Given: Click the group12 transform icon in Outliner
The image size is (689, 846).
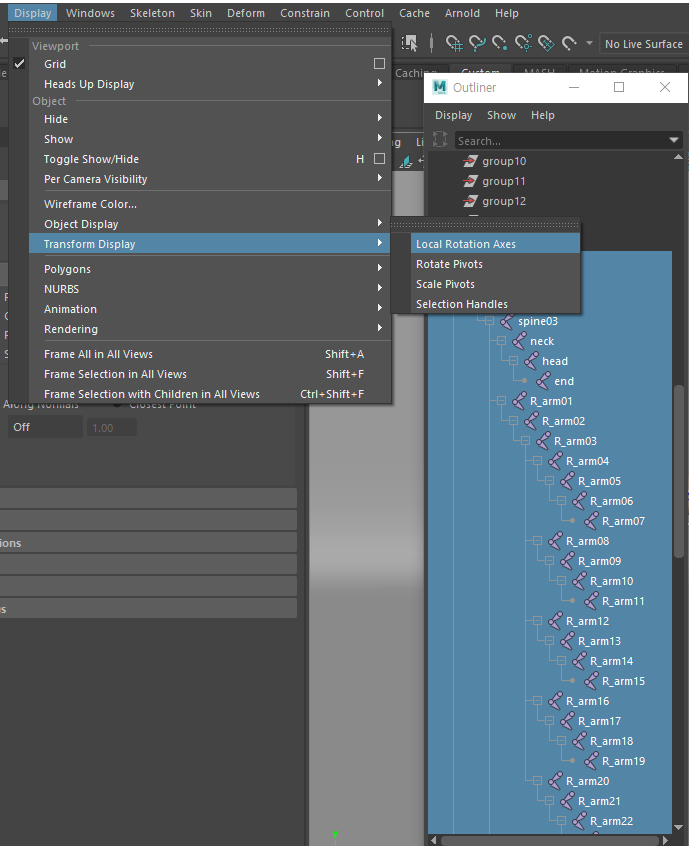Looking at the screenshot, I should pos(470,201).
